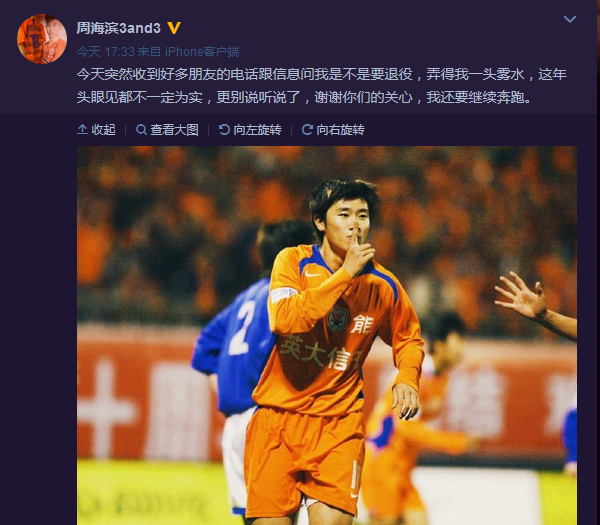Viewport: 600px width, 525px height.
Task: Open the username link 周海滨3and3
Action: click(x=118, y=28)
